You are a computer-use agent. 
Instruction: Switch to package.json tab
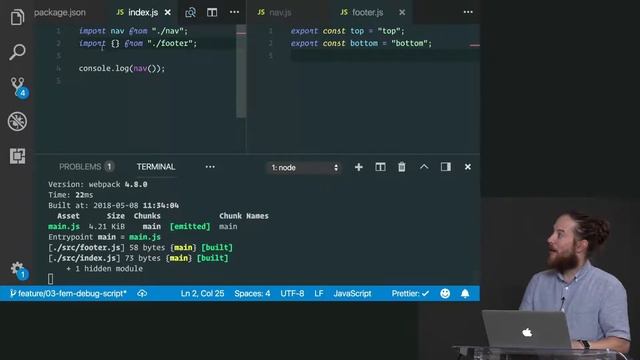pyautogui.click(x=60, y=13)
